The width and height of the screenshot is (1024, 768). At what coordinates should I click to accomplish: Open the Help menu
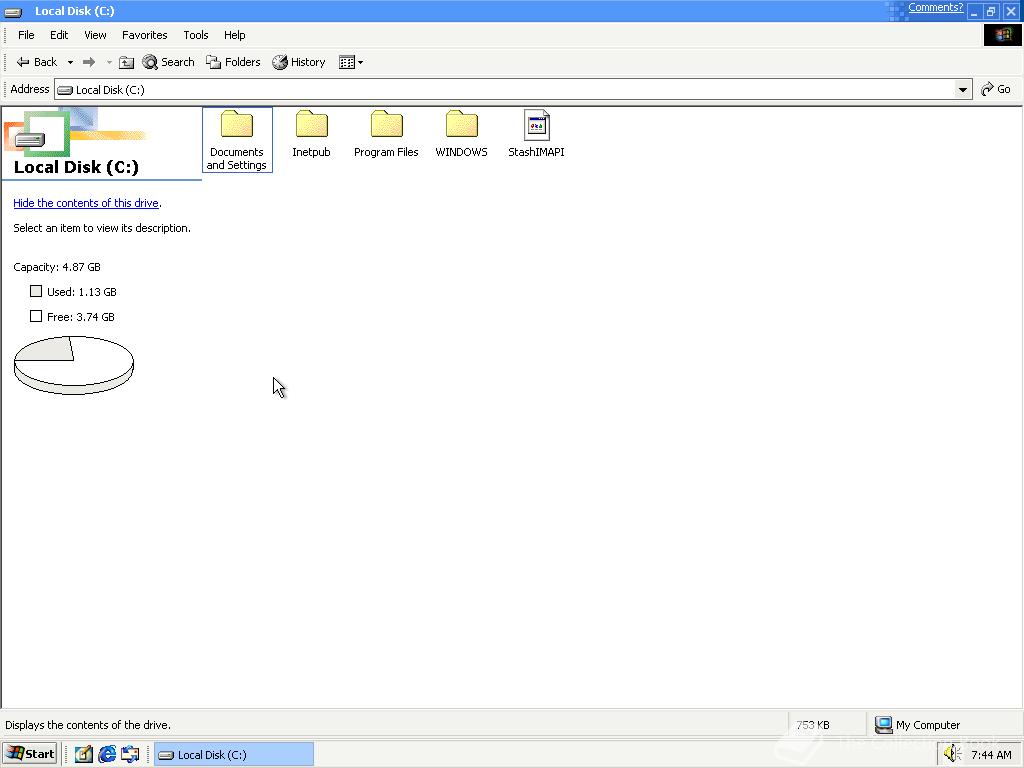[234, 35]
